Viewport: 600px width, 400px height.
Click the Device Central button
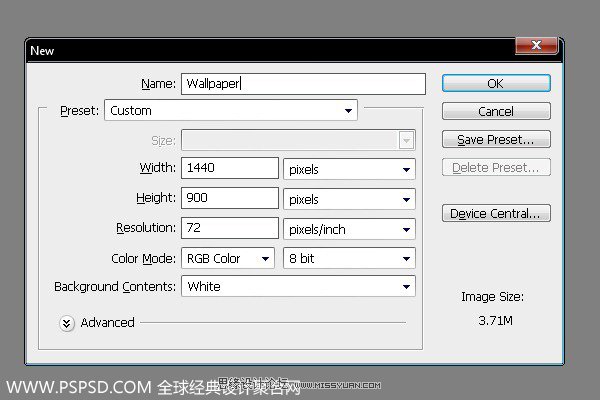(x=496, y=213)
